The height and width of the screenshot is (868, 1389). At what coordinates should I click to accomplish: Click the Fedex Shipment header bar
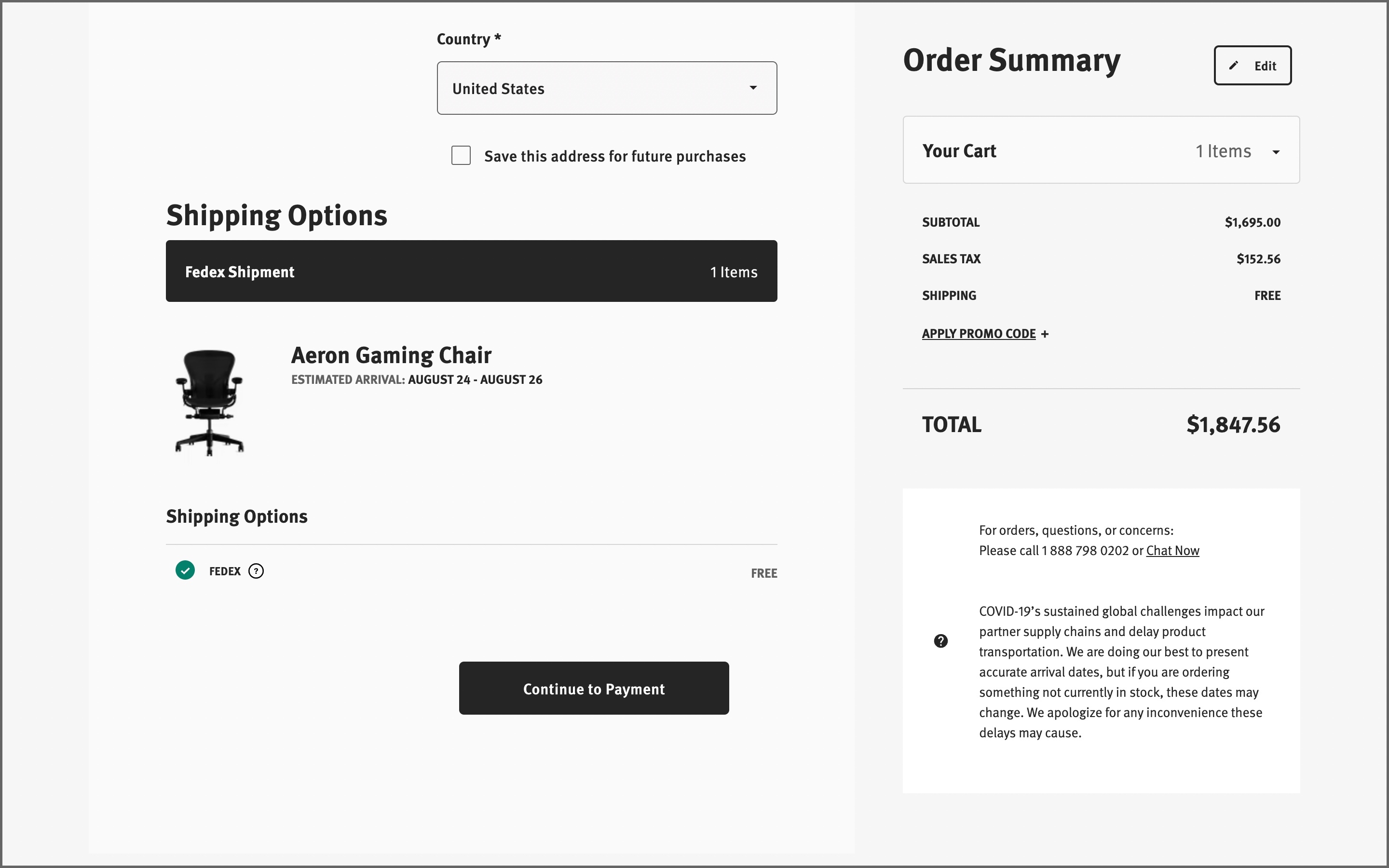pyautogui.click(x=471, y=271)
